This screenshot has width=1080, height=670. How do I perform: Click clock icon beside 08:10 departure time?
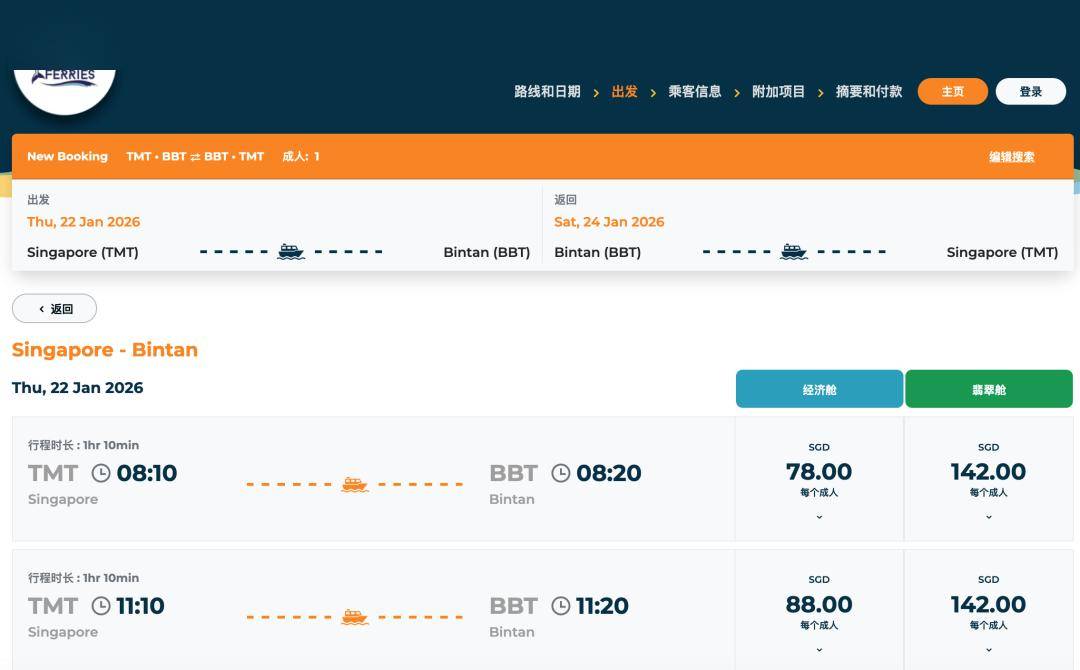tap(101, 473)
